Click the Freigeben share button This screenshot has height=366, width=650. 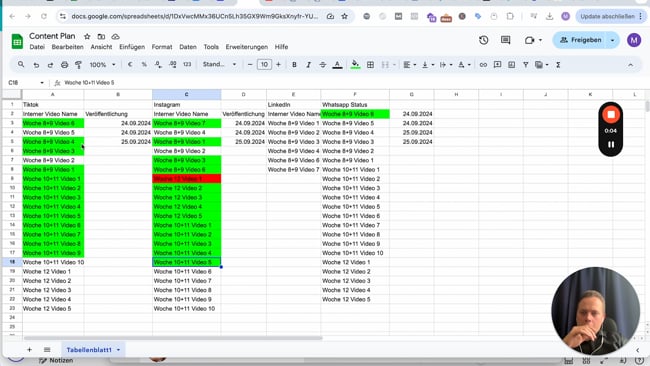pyautogui.click(x=580, y=40)
